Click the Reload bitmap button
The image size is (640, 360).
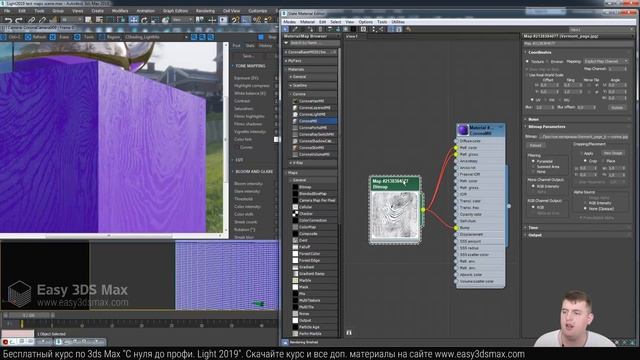[x=536, y=146]
